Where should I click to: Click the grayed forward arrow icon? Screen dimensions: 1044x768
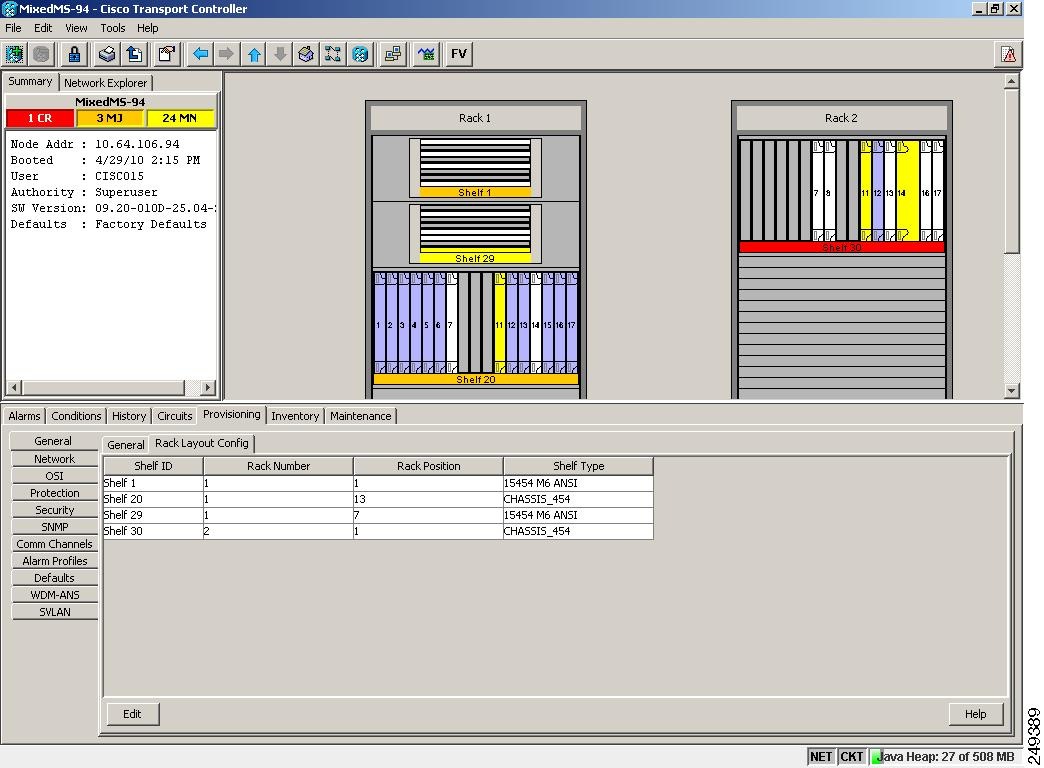tap(226, 54)
